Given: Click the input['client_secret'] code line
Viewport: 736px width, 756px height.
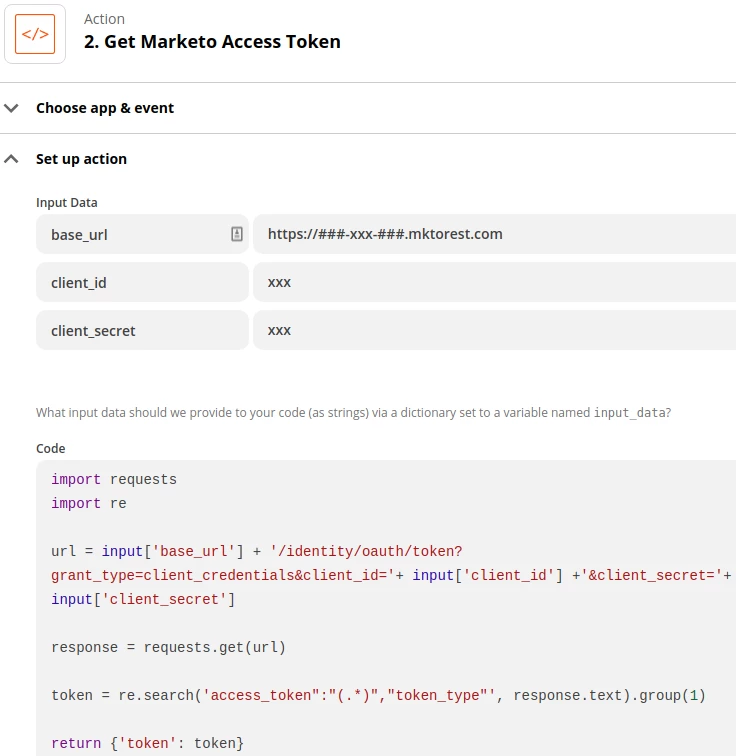Looking at the screenshot, I should pyautogui.click(x=143, y=599).
